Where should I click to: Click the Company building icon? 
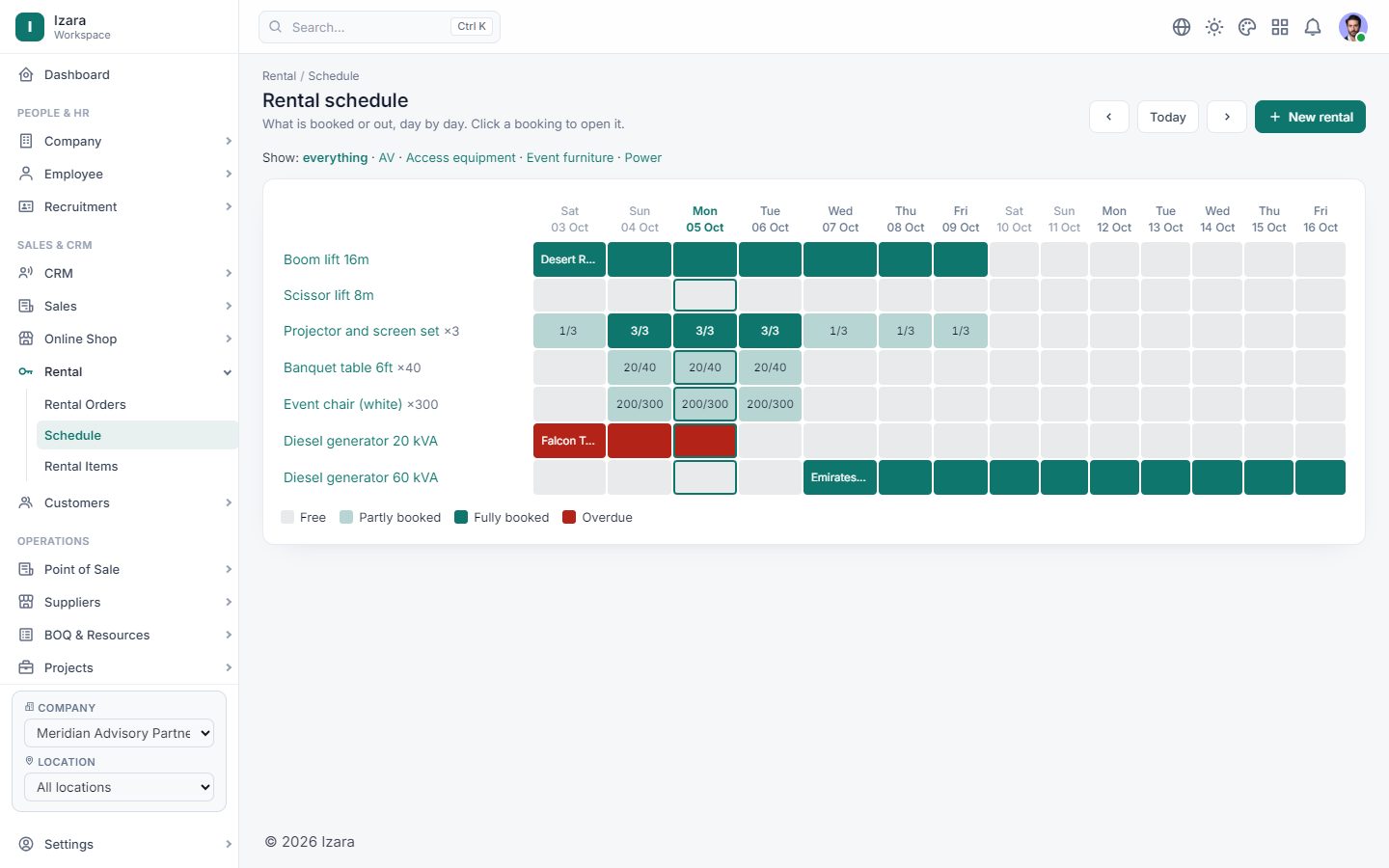(x=26, y=141)
